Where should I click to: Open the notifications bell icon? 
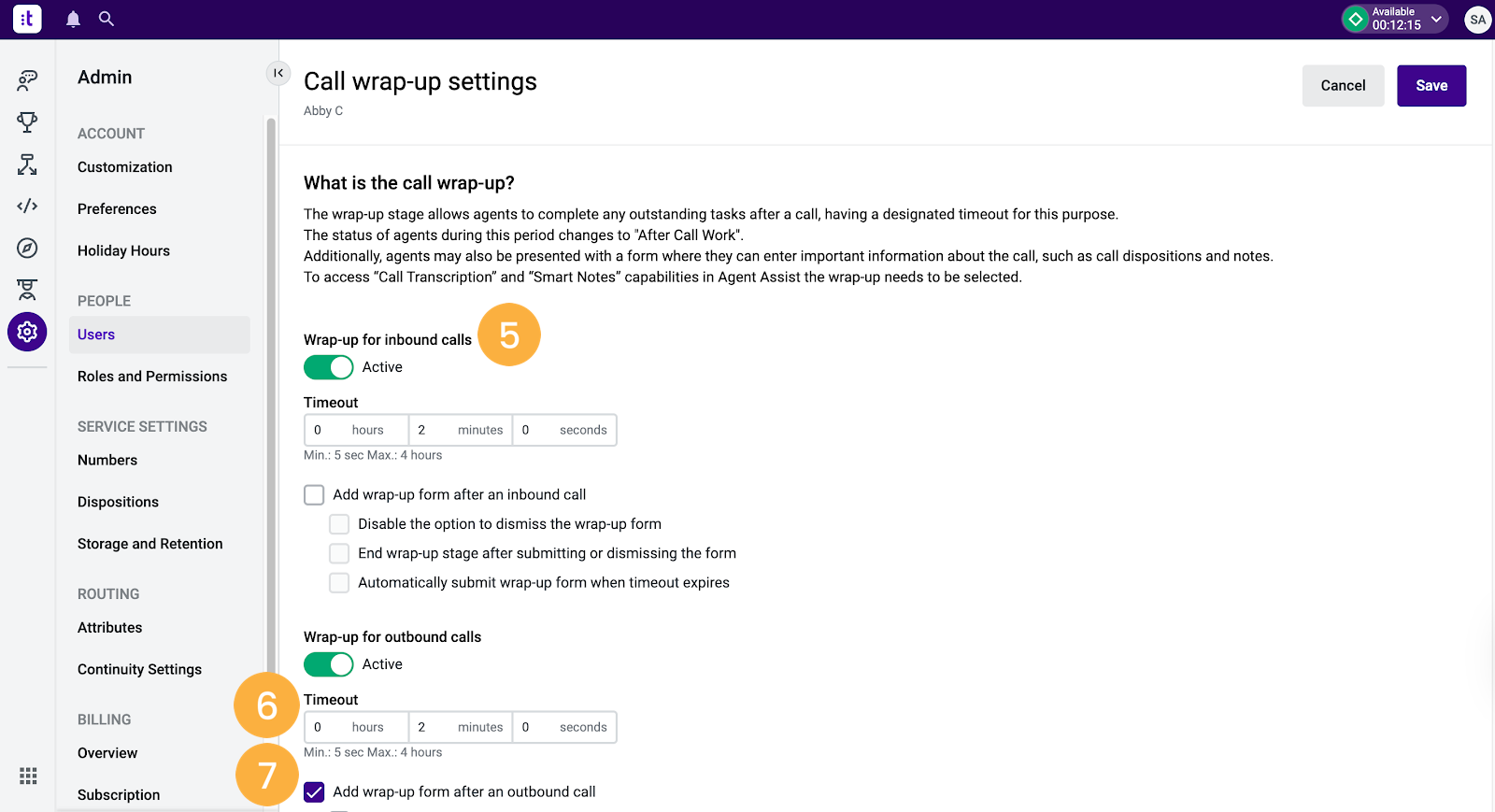coord(73,19)
